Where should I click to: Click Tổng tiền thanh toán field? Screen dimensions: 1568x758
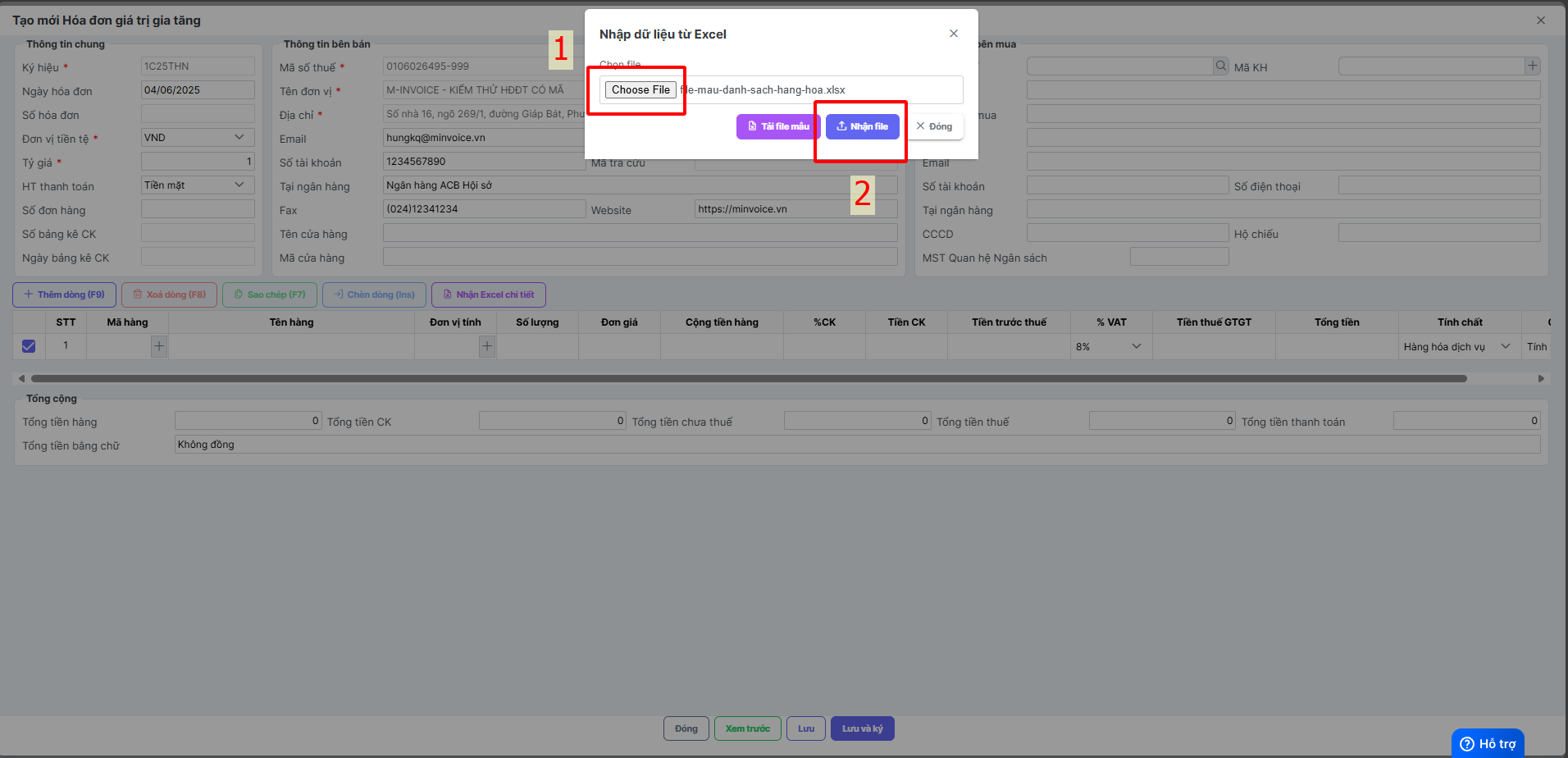pyautogui.click(x=1467, y=420)
